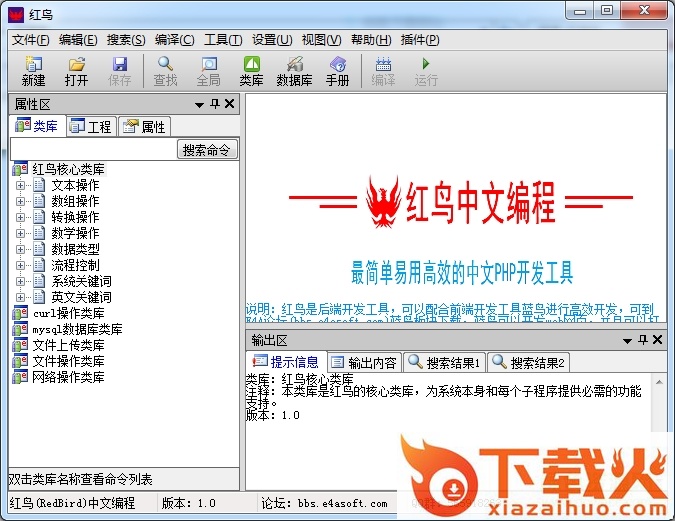Select the 提示信息 tab
Screen dimensions: 675x521
[286, 362]
